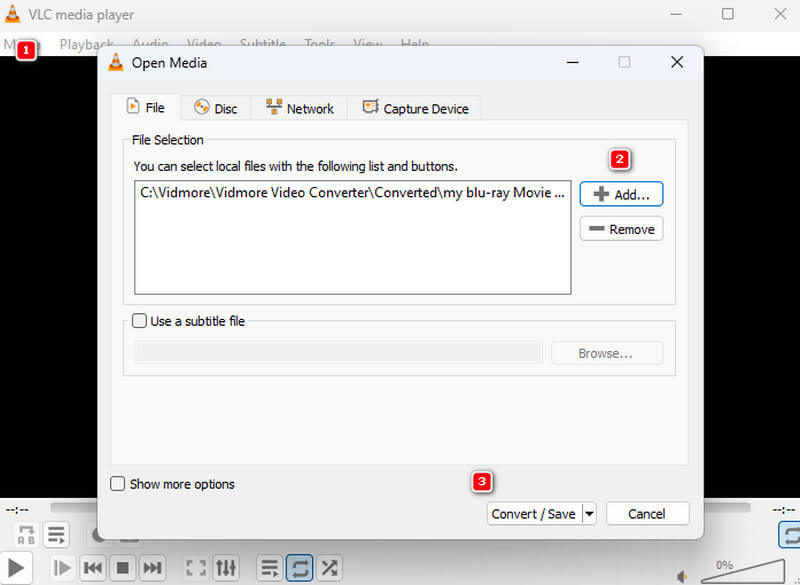Screen dimensions: 800x585
Task: Enable Show more options
Action: [x=117, y=484]
